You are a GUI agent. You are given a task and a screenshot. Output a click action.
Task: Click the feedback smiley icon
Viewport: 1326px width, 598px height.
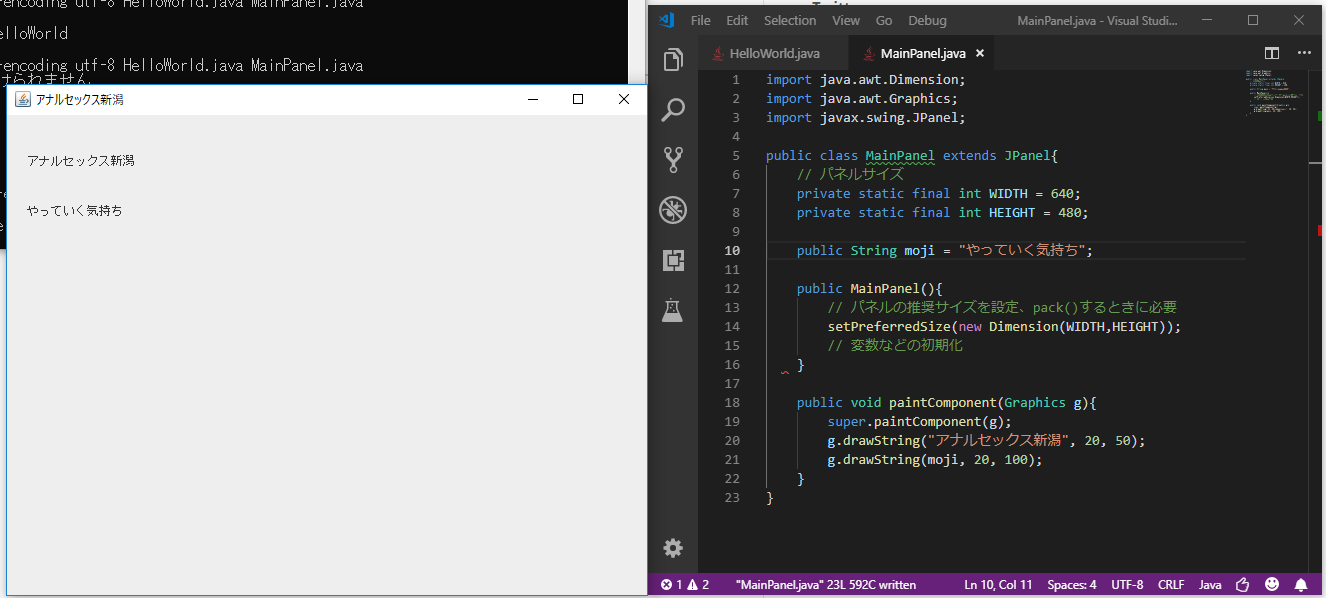point(1272,584)
